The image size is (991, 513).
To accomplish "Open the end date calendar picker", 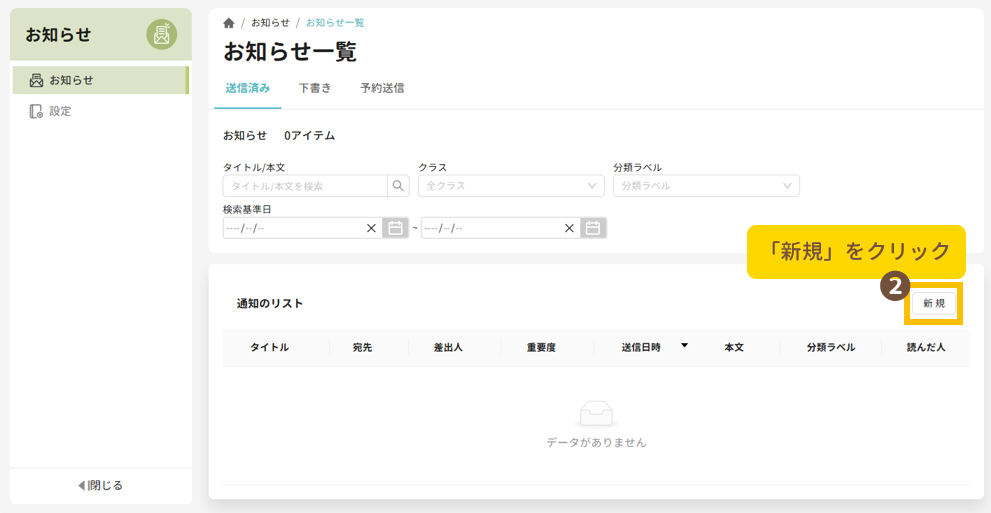I will pyautogui.click(x=593, y=228).
